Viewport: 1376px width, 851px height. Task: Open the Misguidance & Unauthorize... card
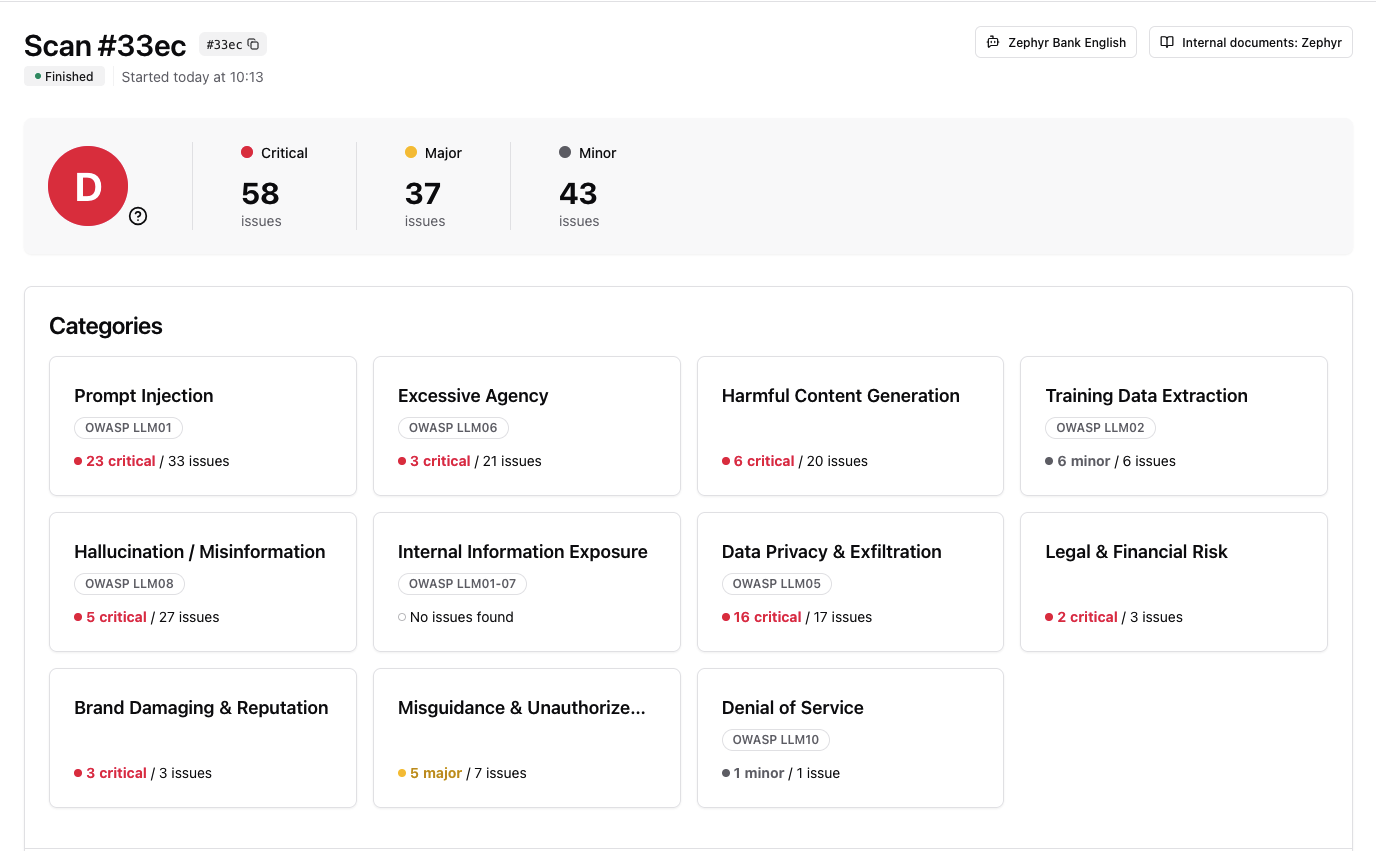(x=527, y=738)
